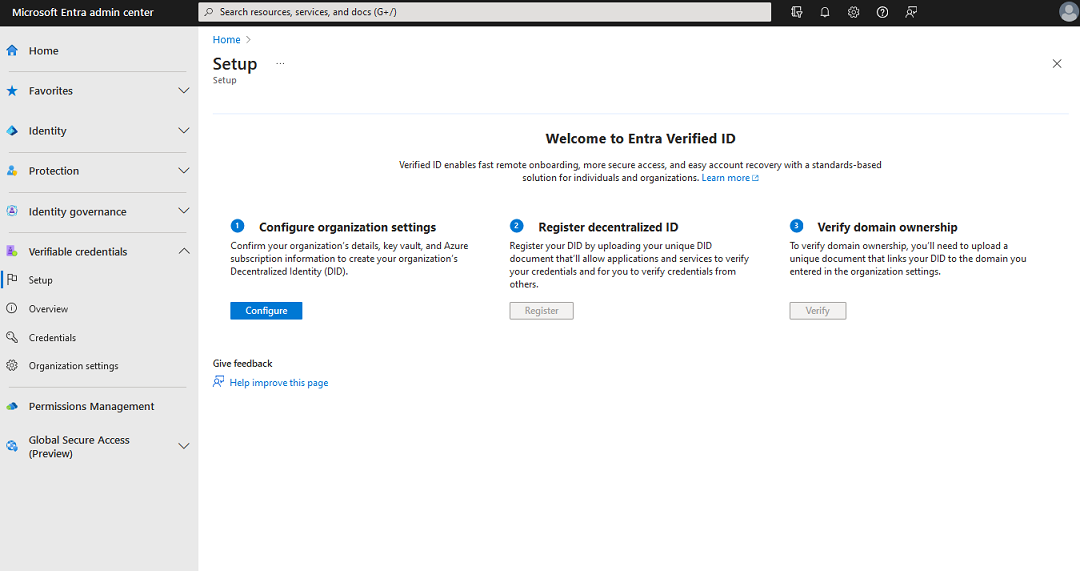Viewport: 1080px width, 571px height.
Task: Click the Help improve this page feedback icon
Action: click(218, 382)
